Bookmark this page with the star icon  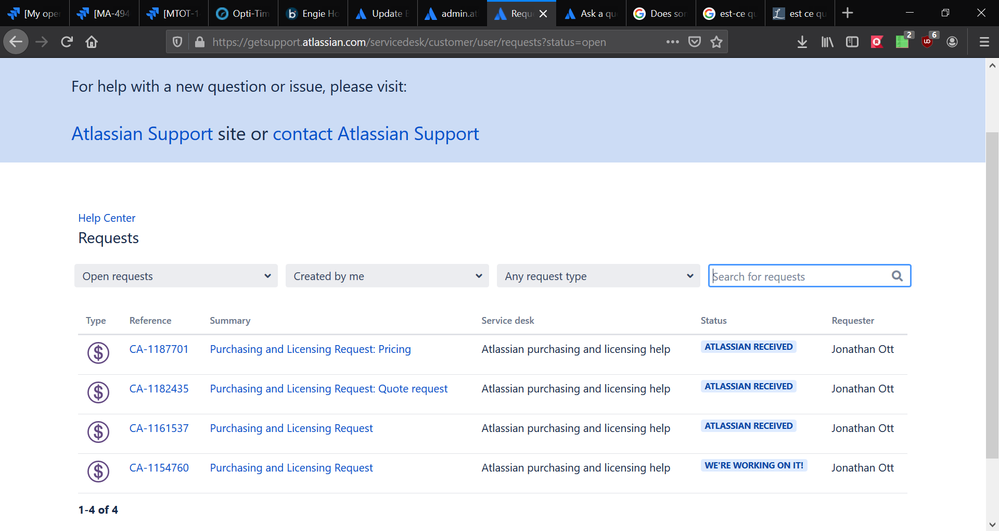click(x=716, y=42)
